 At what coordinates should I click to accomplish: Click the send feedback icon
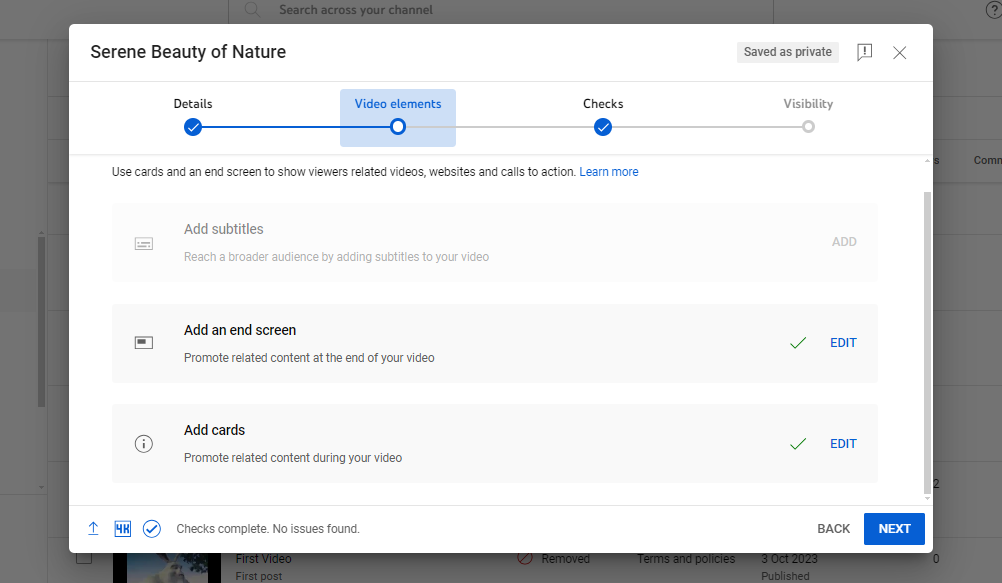(x=864, y=52)
